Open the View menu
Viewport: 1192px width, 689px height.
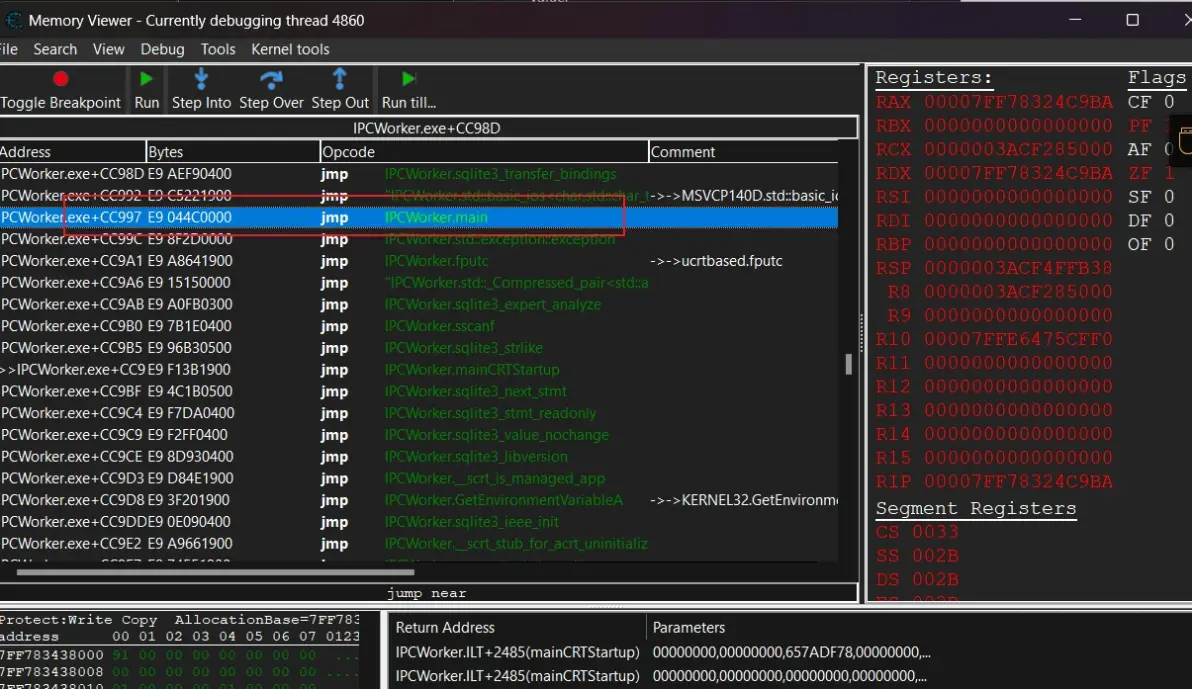109,49
